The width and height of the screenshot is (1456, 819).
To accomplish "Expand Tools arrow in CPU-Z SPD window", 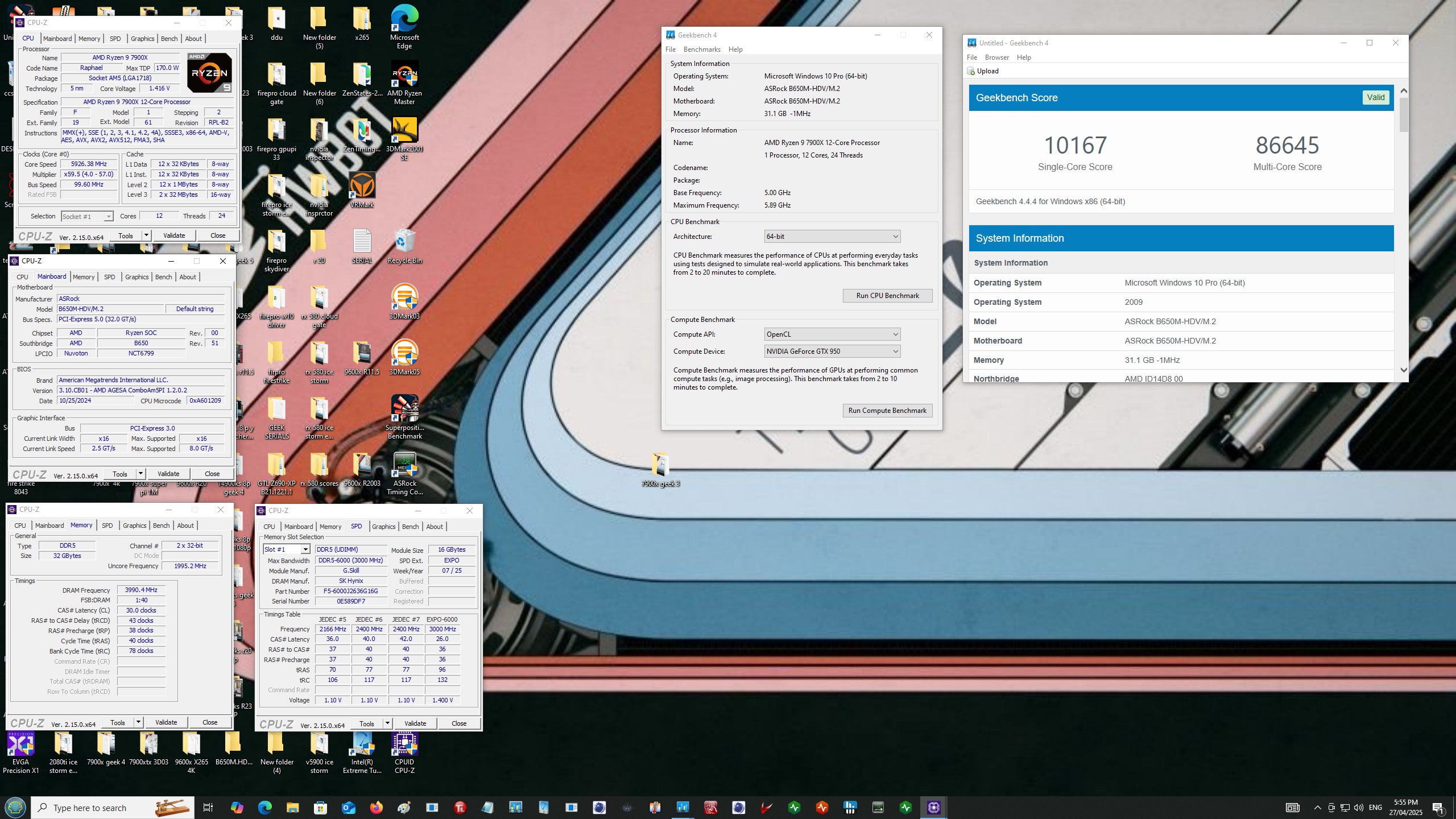I will coord(387,723).
